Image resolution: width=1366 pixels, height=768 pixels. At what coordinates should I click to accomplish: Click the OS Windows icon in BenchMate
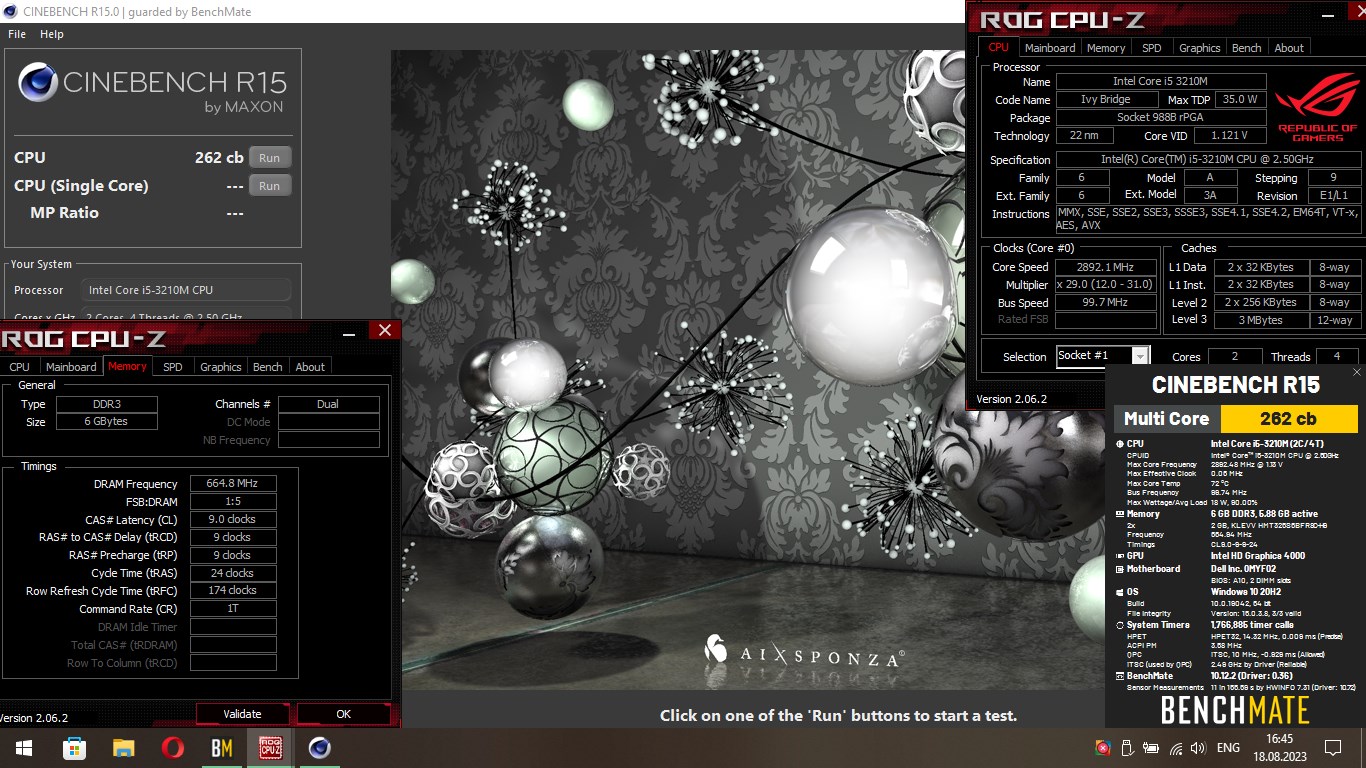1119,592
